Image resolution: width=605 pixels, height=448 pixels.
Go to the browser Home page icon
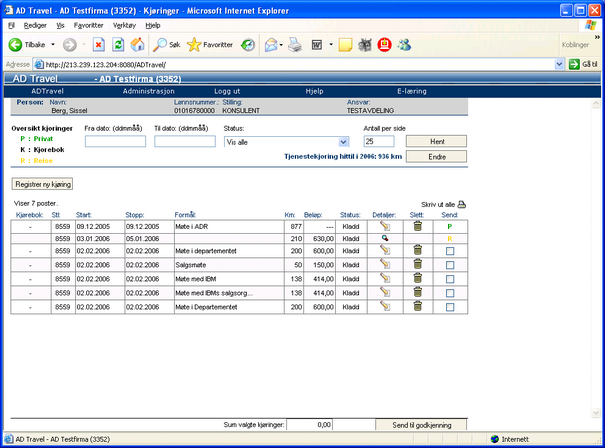(137, 45)
